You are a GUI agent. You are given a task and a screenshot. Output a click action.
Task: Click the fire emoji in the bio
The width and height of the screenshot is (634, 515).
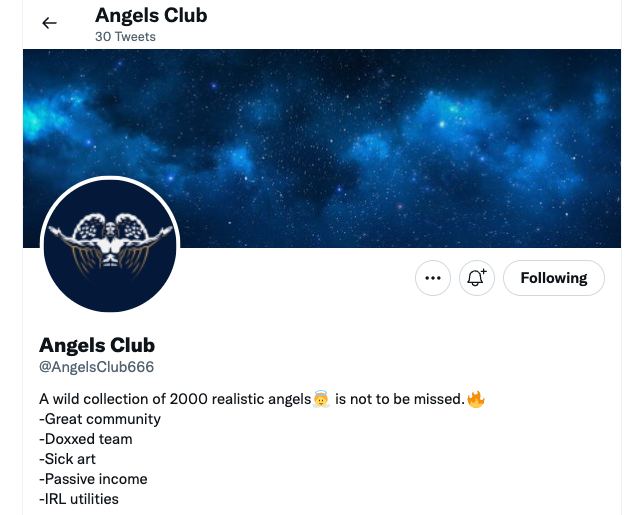pos(476,399)
